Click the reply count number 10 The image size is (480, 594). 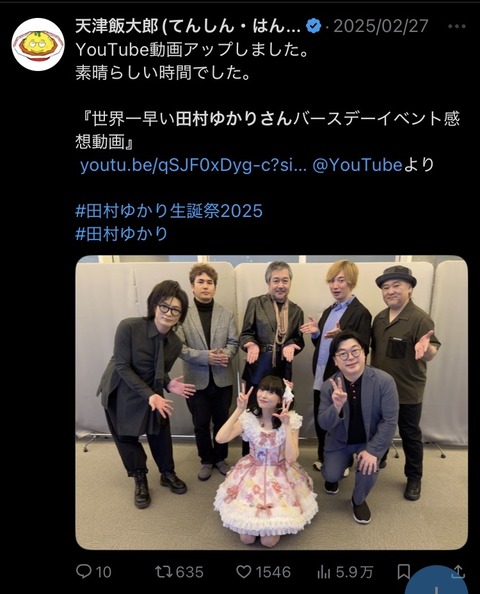click(x=103, y=572)
